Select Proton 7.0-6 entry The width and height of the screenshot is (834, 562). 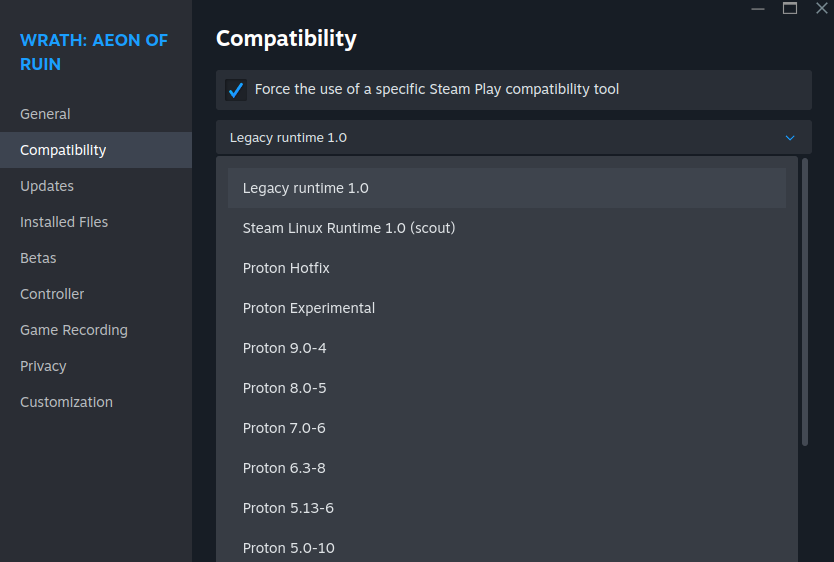click(x=284, y=428)
